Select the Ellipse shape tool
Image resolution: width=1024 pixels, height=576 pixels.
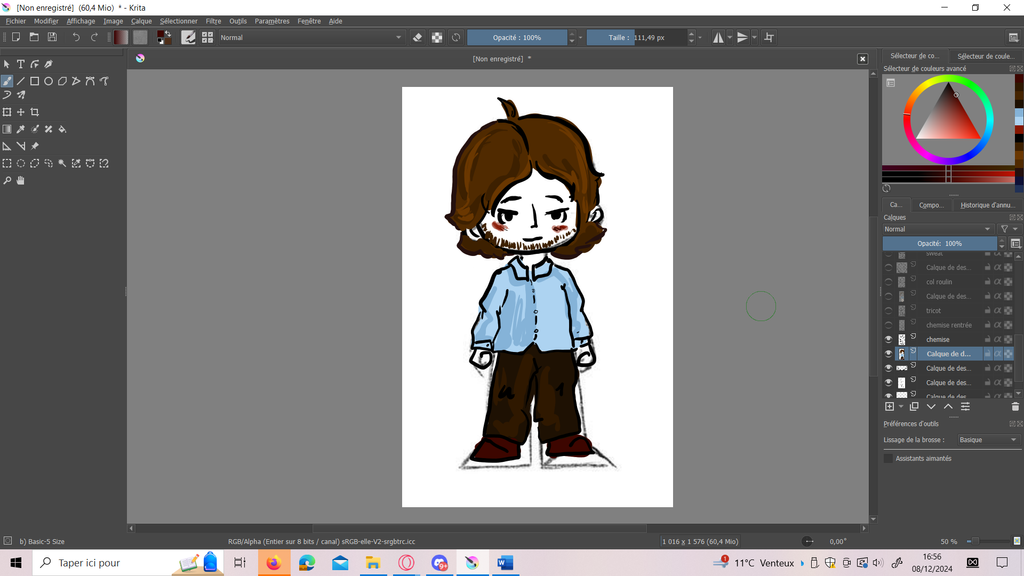[x=48, y=81]
